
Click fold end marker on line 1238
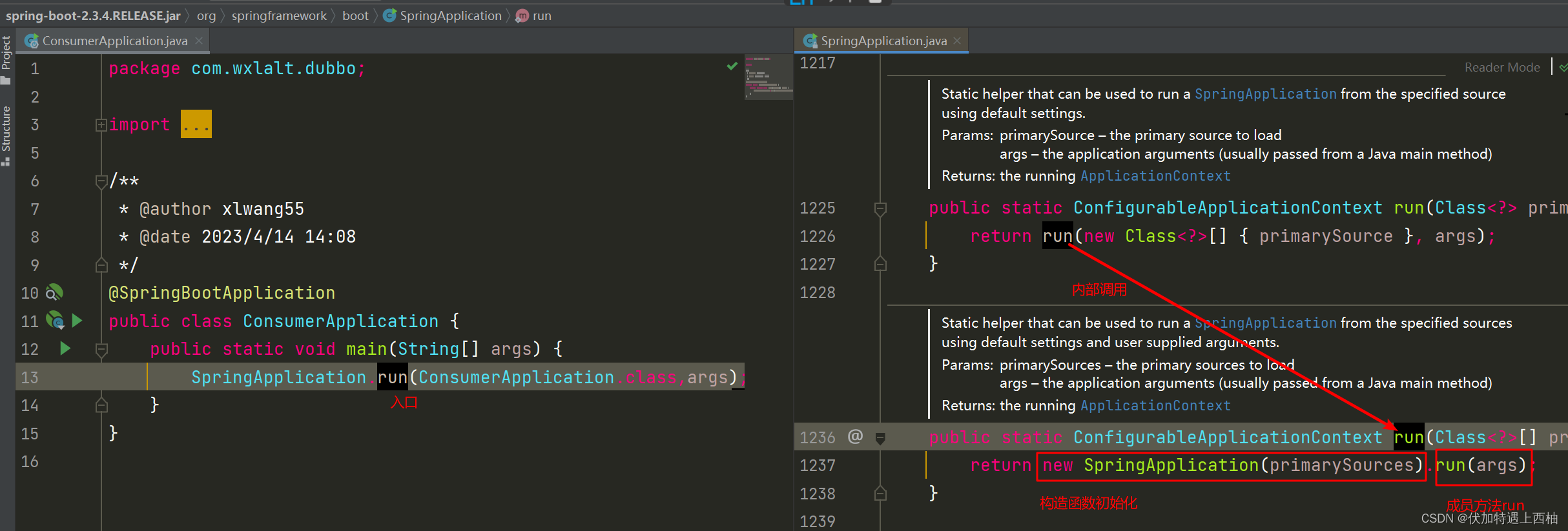coord(880,494)
